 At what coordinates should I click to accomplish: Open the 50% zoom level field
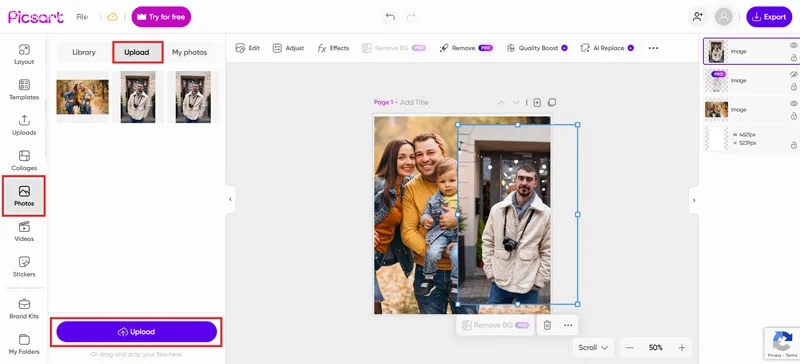656,348
